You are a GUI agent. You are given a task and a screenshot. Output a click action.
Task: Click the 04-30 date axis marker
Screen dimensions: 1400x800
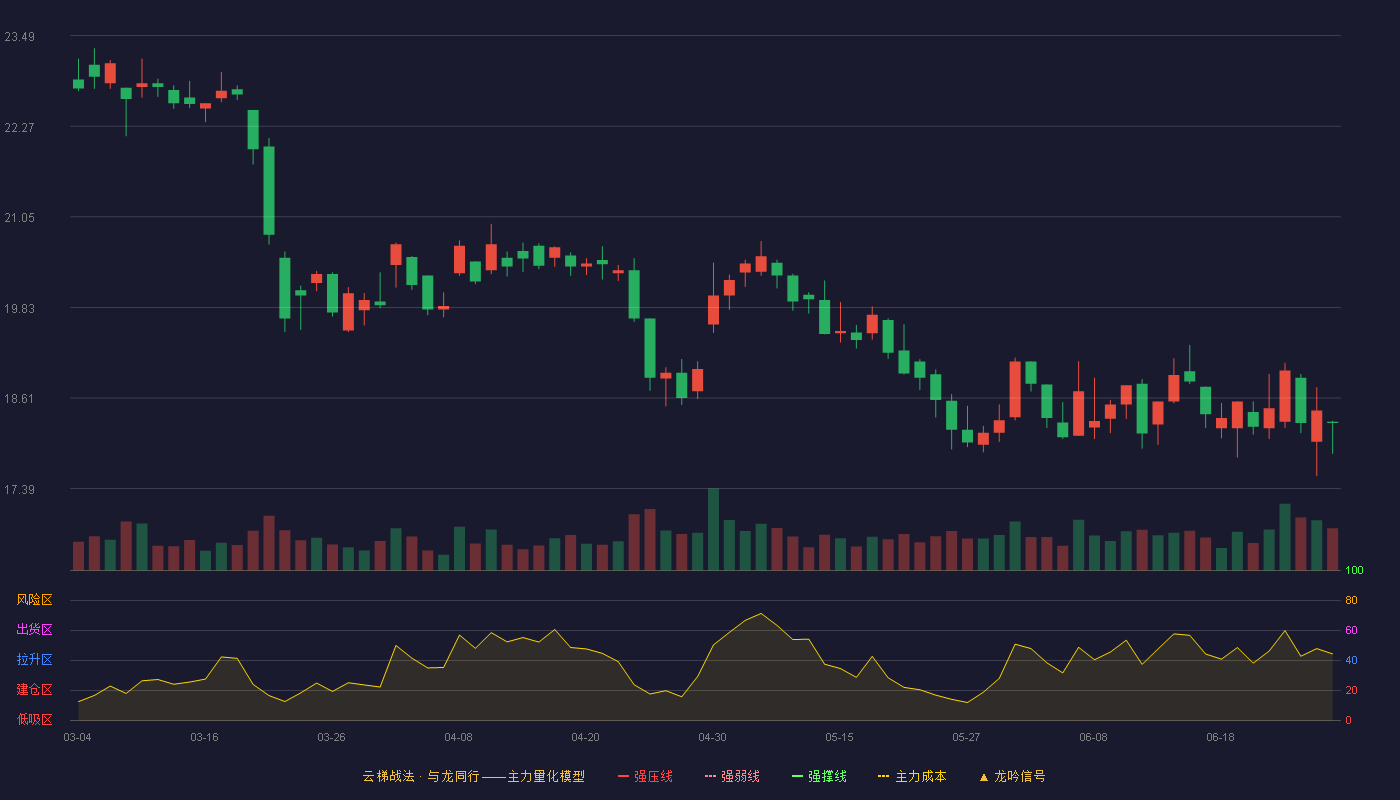pyautogui.click(x=712, y=737)
